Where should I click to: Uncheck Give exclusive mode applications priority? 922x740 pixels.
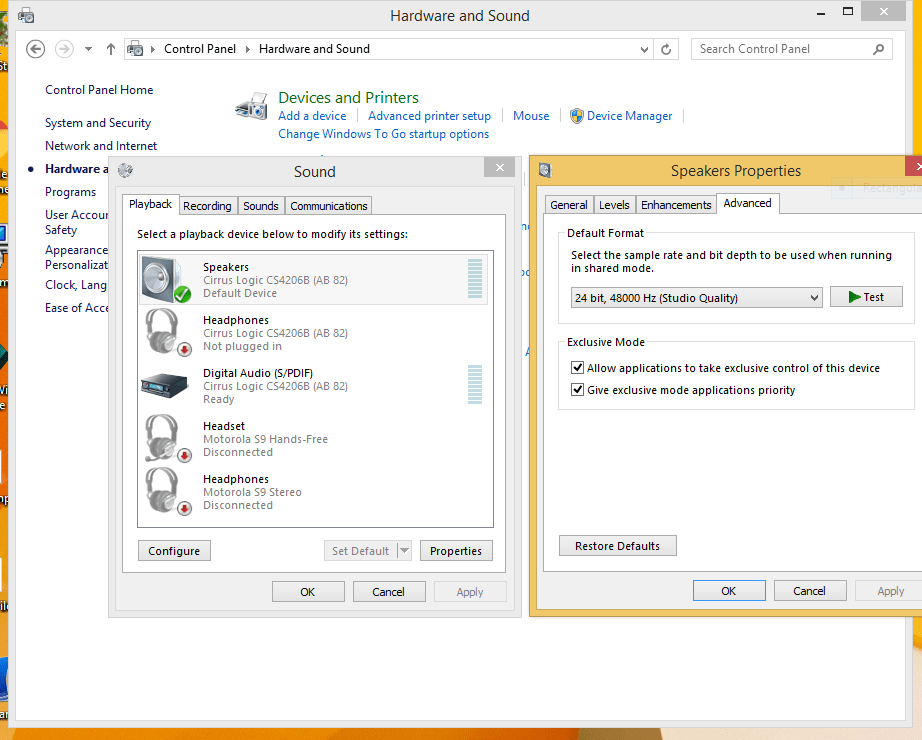tap(577, 391)
